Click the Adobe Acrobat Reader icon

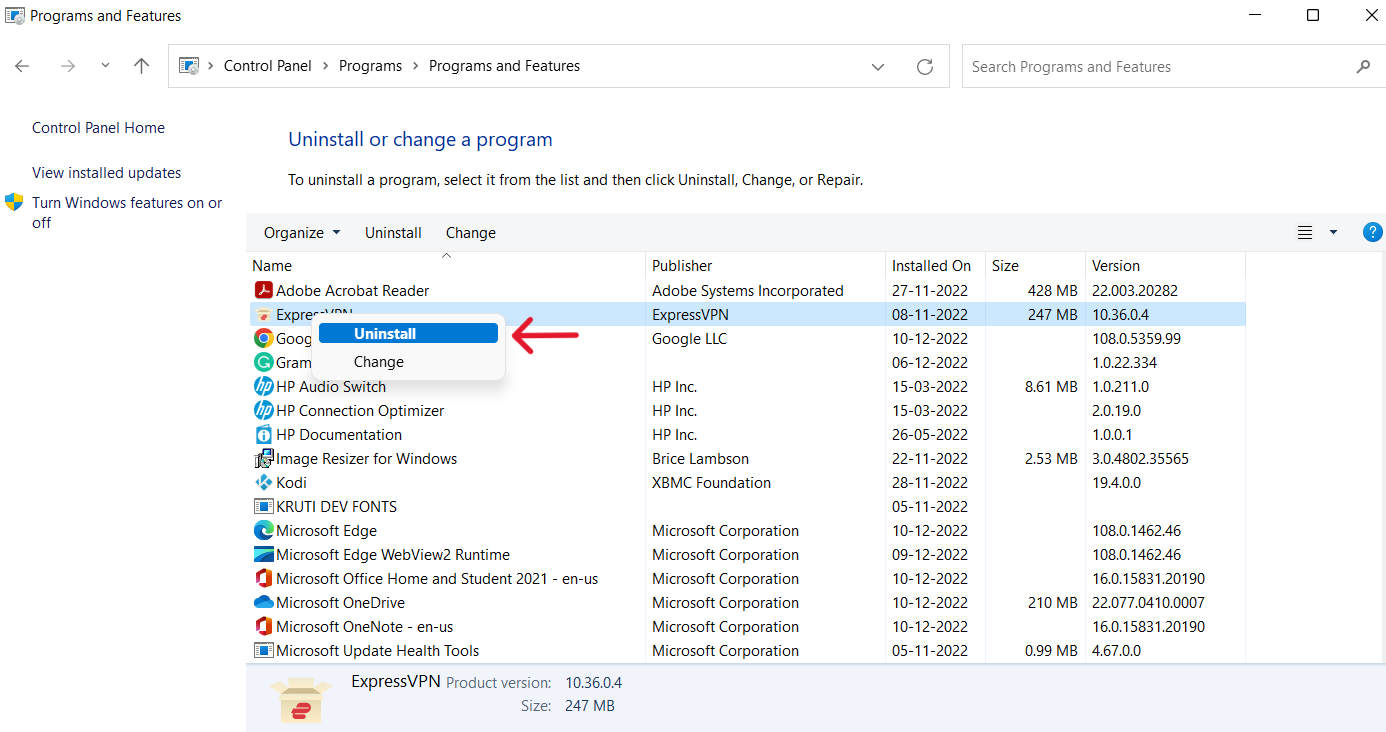[x=263, y=291]
